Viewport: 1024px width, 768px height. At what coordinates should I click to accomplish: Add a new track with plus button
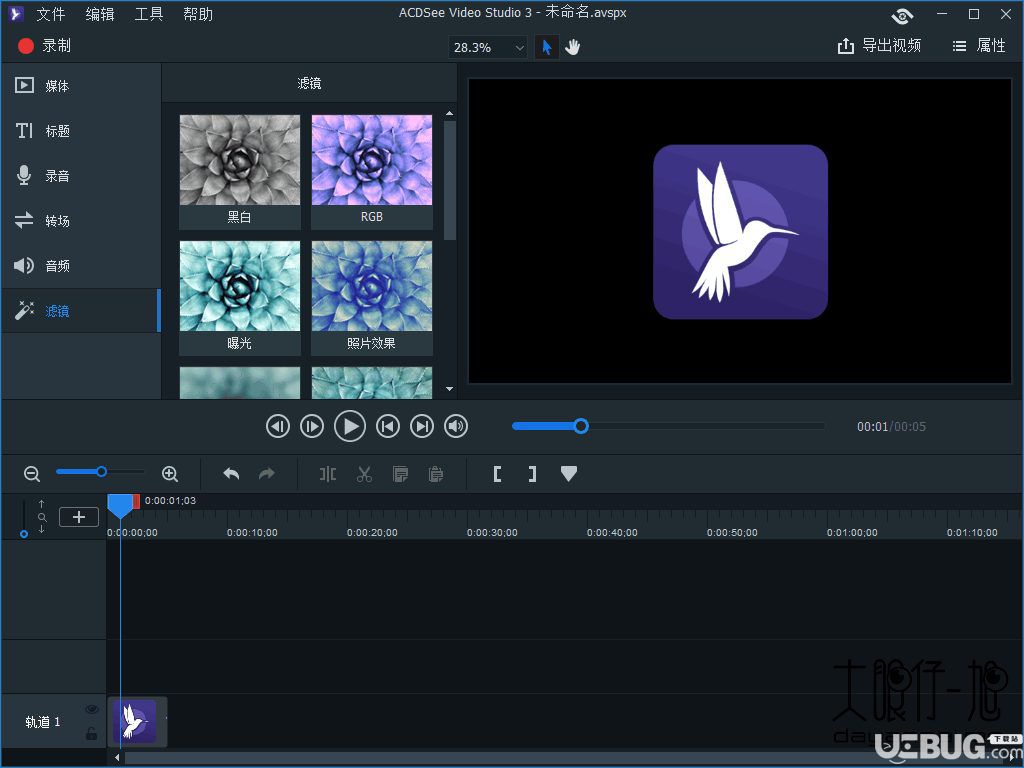(x=79, y=517)
